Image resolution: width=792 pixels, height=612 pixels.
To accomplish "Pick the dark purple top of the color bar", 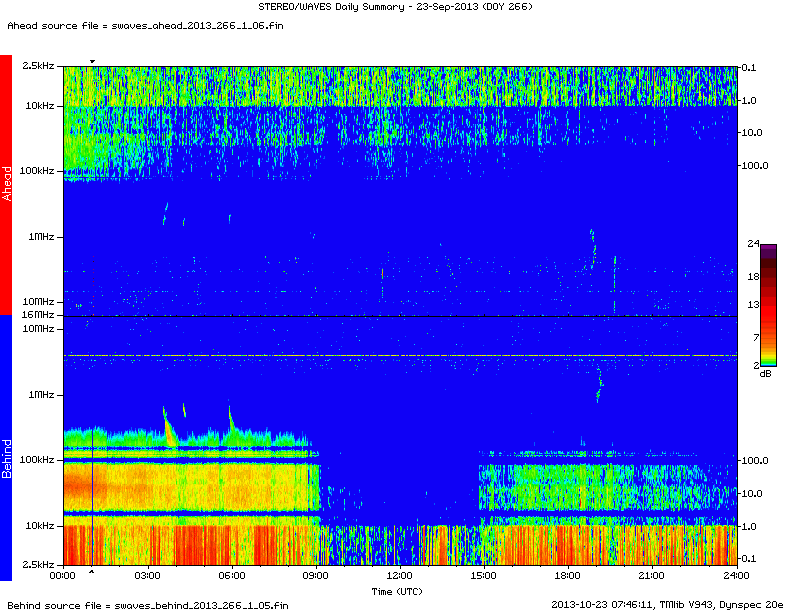I will (768, 248).
